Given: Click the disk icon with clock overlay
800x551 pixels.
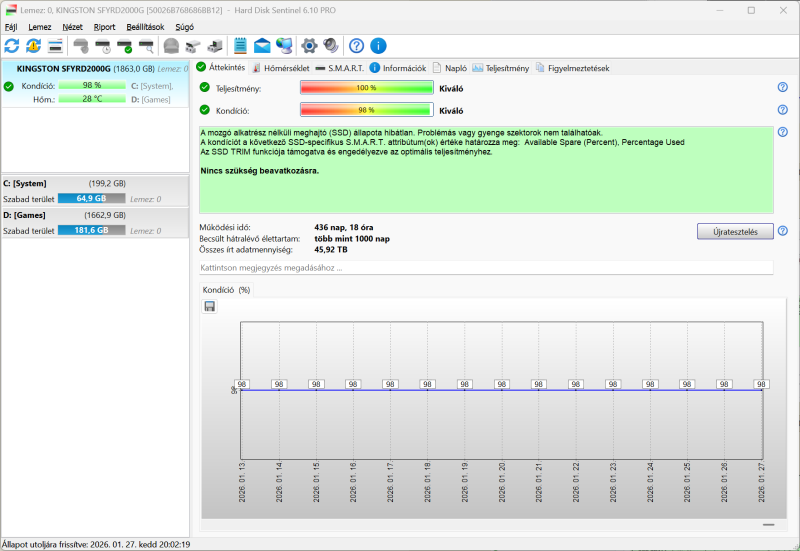Looking at the screenshot, I should pos(103,46).
